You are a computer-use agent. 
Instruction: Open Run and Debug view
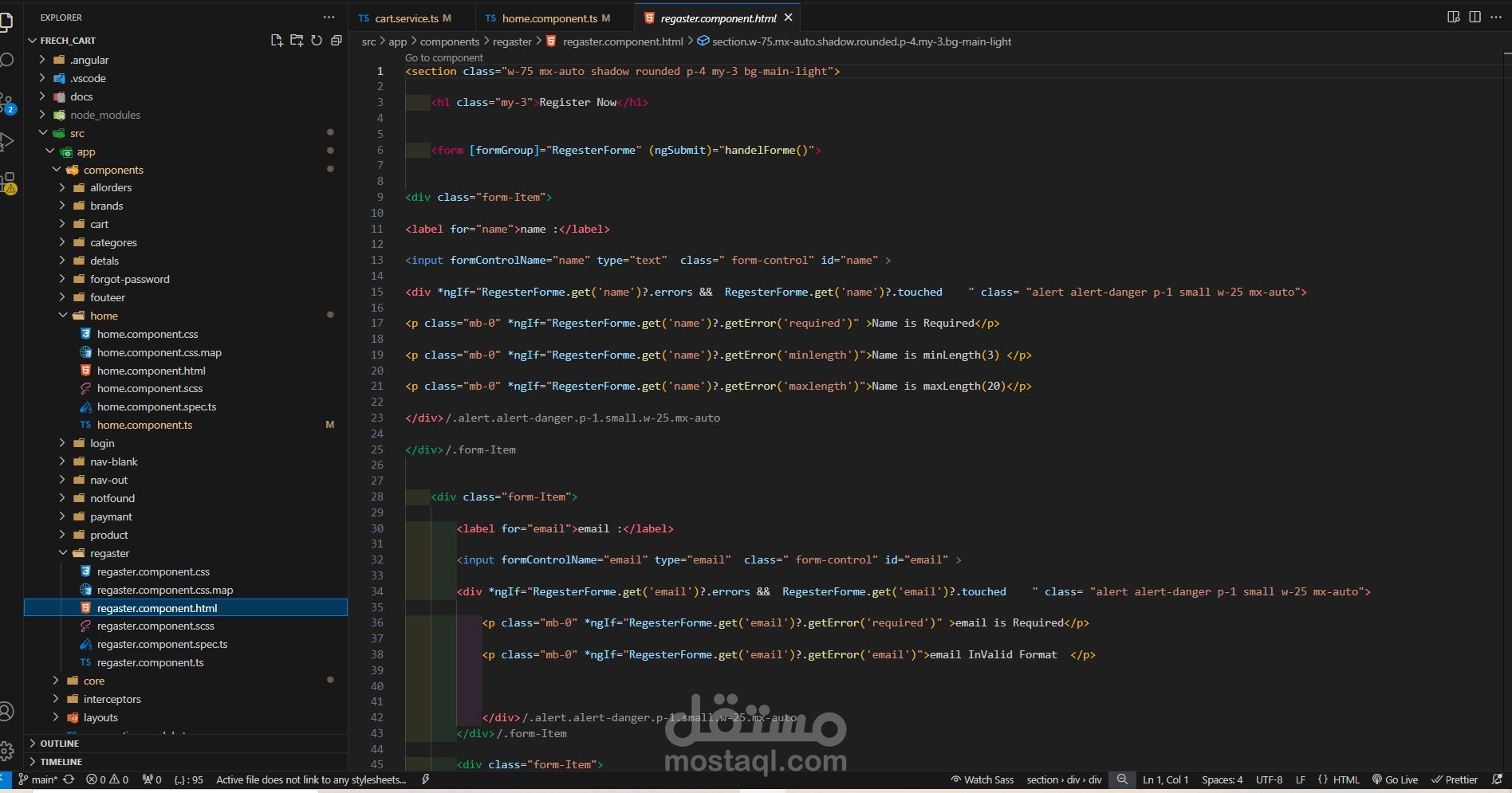pos(7,143)
